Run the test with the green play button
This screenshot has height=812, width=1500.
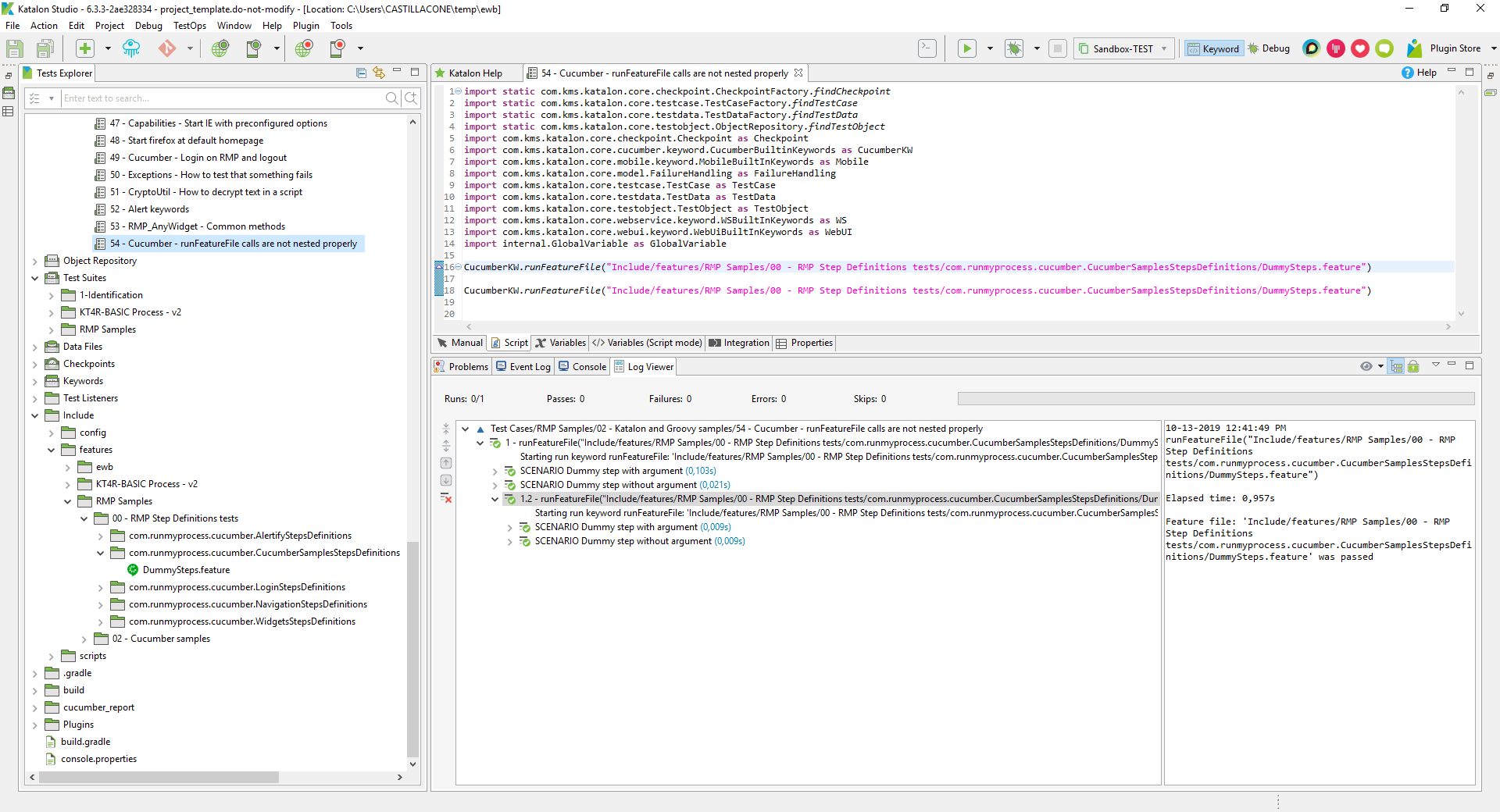[966, 48]
